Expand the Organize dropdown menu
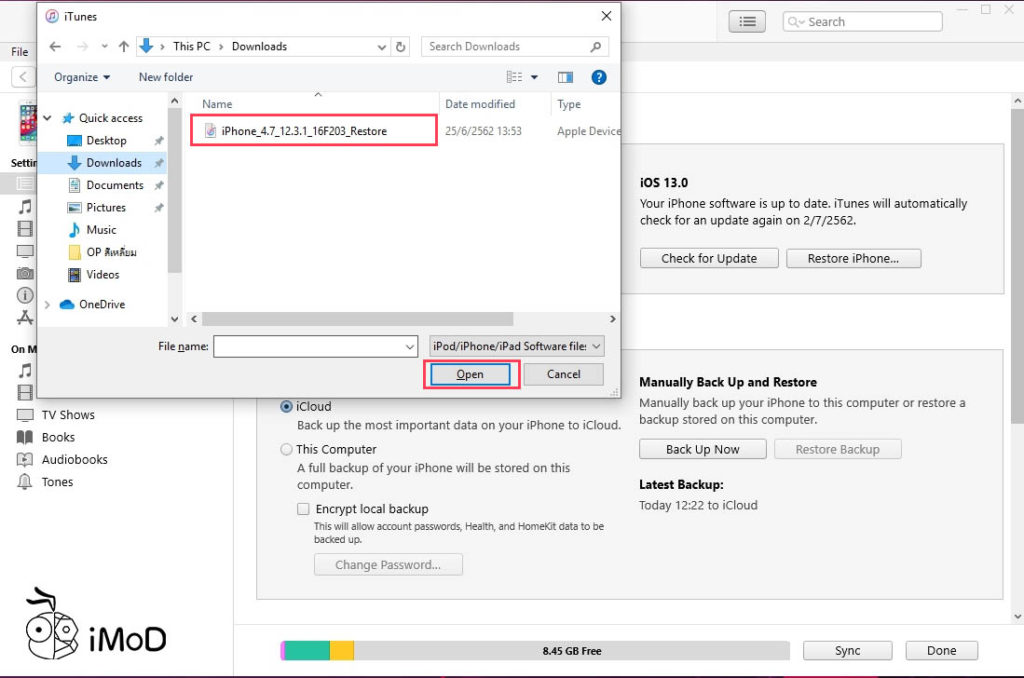This screenshot has height=678, width=1024. (82, 77)
